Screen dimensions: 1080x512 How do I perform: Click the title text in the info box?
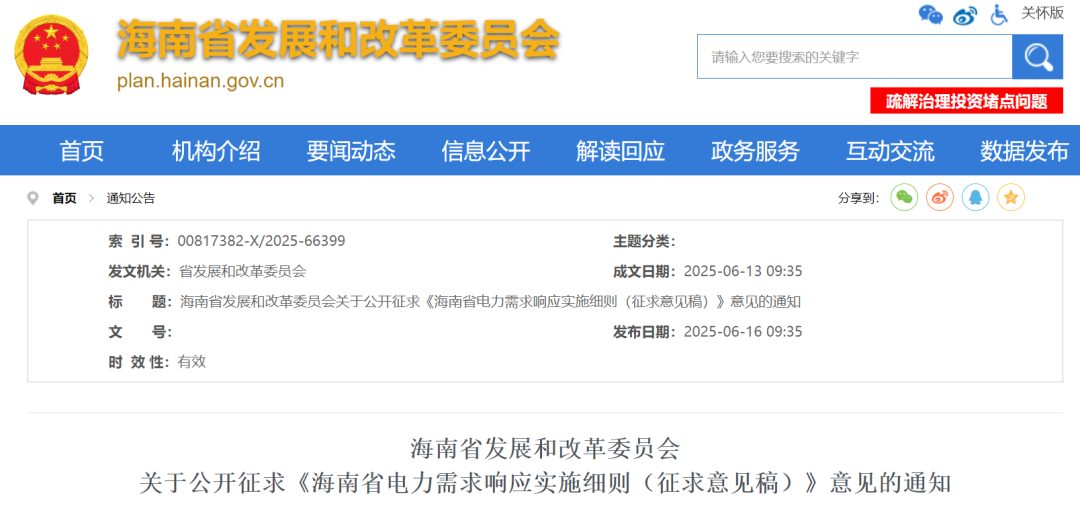pos(490,302)
